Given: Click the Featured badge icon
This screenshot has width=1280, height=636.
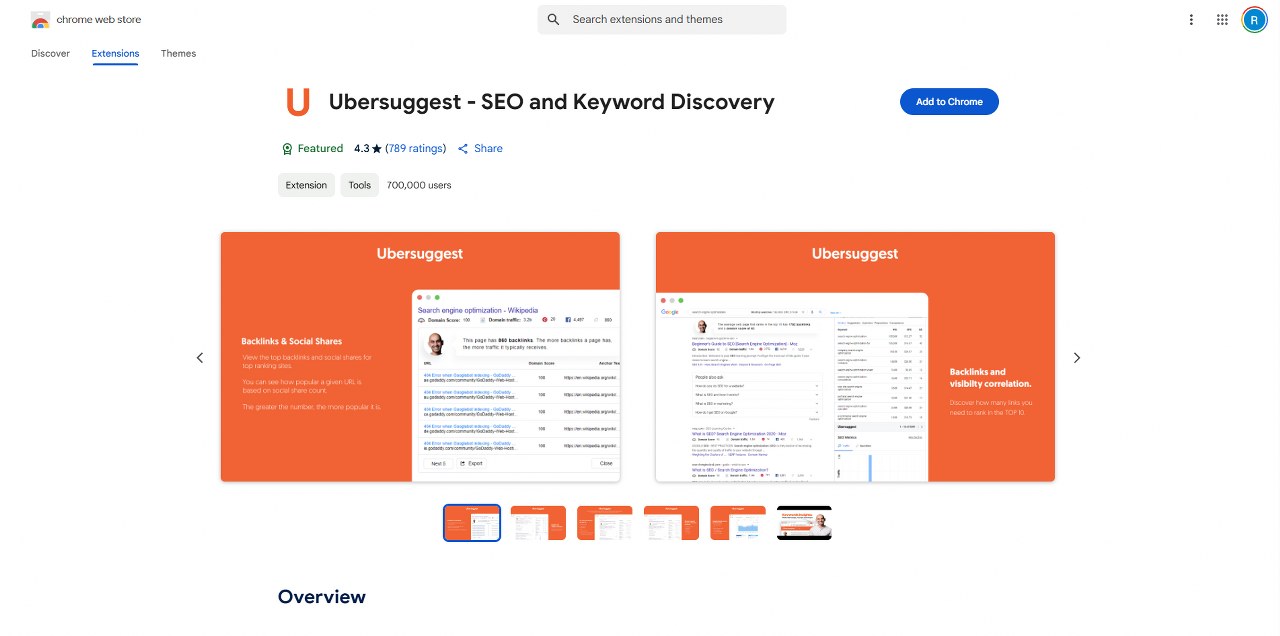Looking at the screenshot, I should 287,149.
